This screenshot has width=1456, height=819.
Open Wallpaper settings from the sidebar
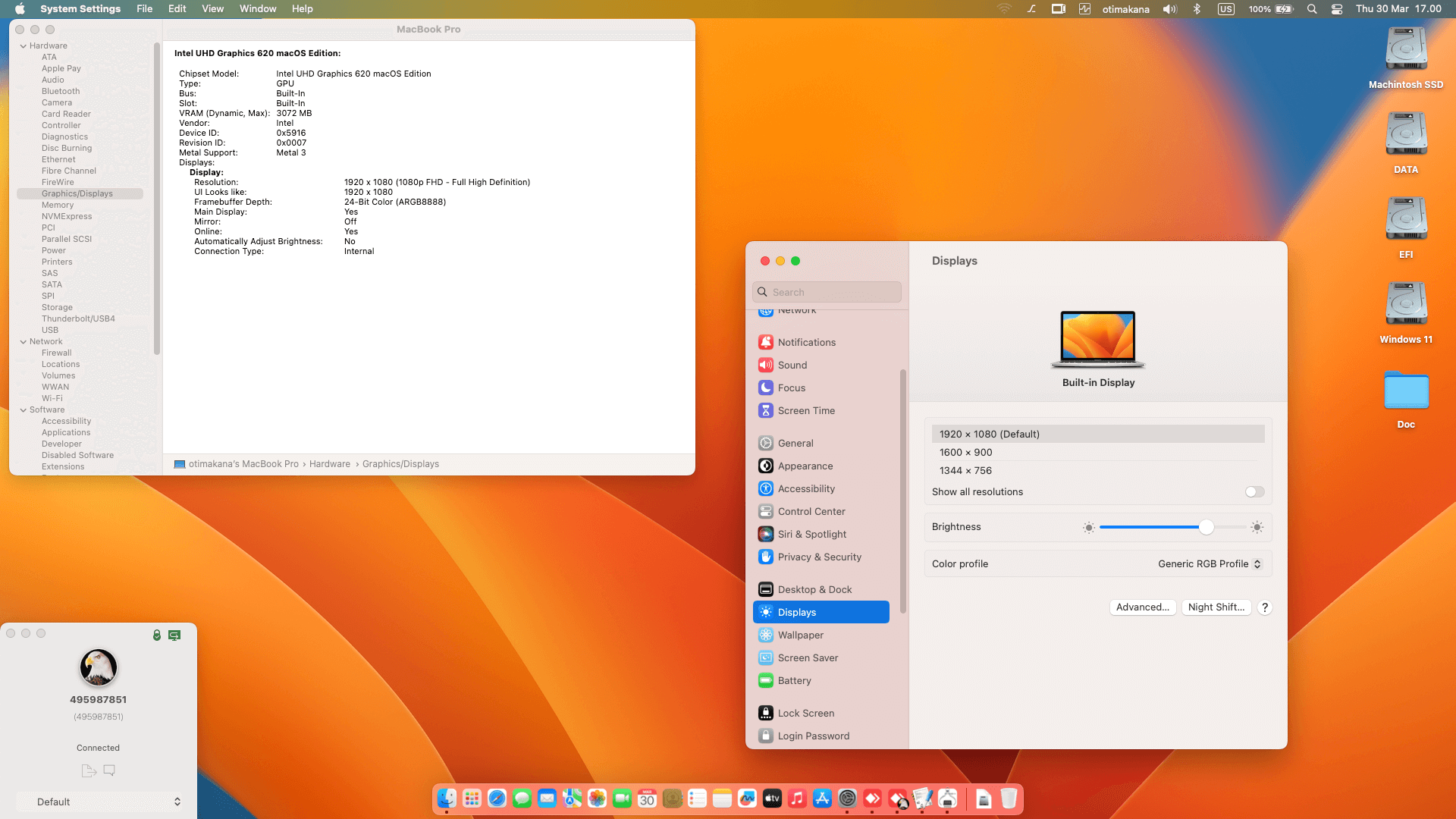766,635
